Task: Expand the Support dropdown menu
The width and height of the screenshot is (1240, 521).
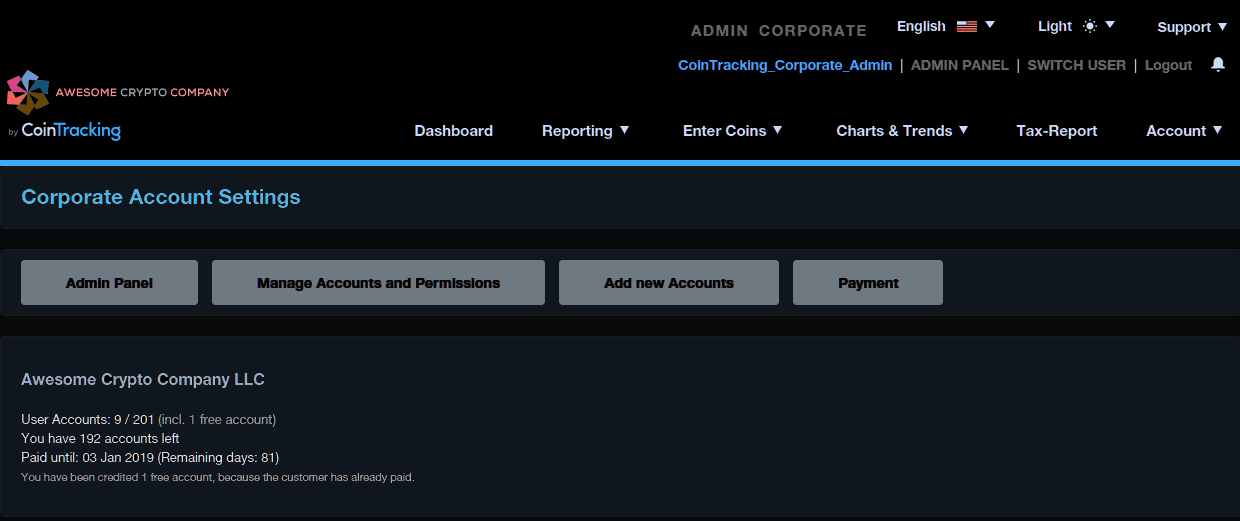Action: [1191, 27]
